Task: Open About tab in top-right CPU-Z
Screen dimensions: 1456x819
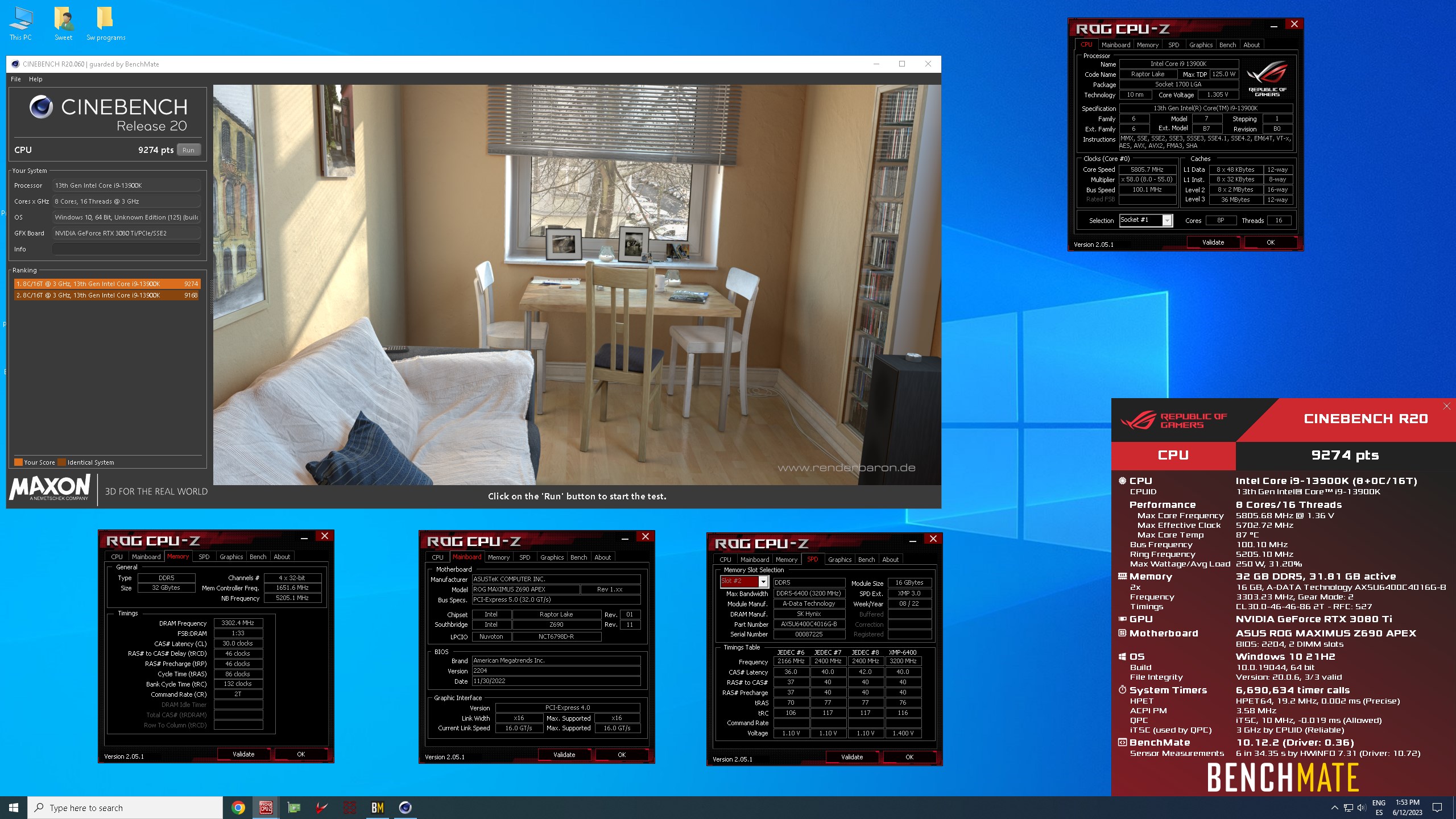Action: [x=1252, y=45]
